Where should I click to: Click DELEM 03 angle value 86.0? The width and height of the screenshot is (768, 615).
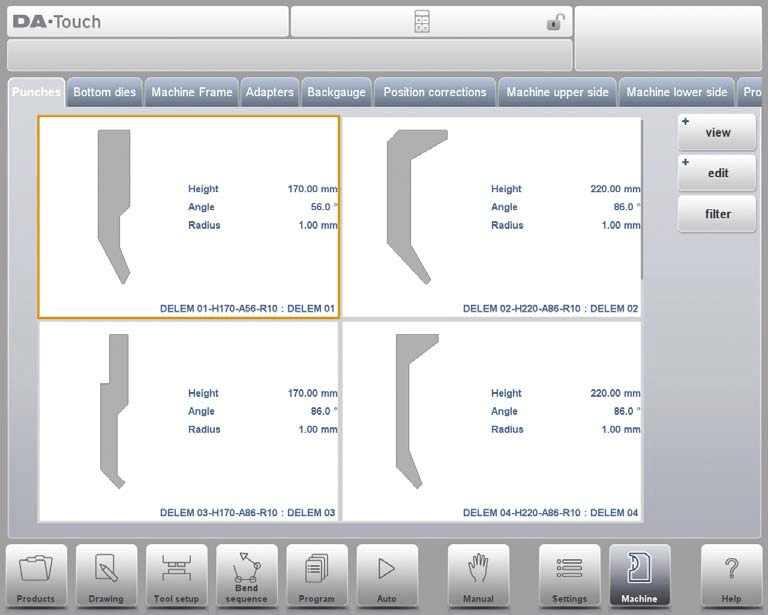(x=324, y=411)
